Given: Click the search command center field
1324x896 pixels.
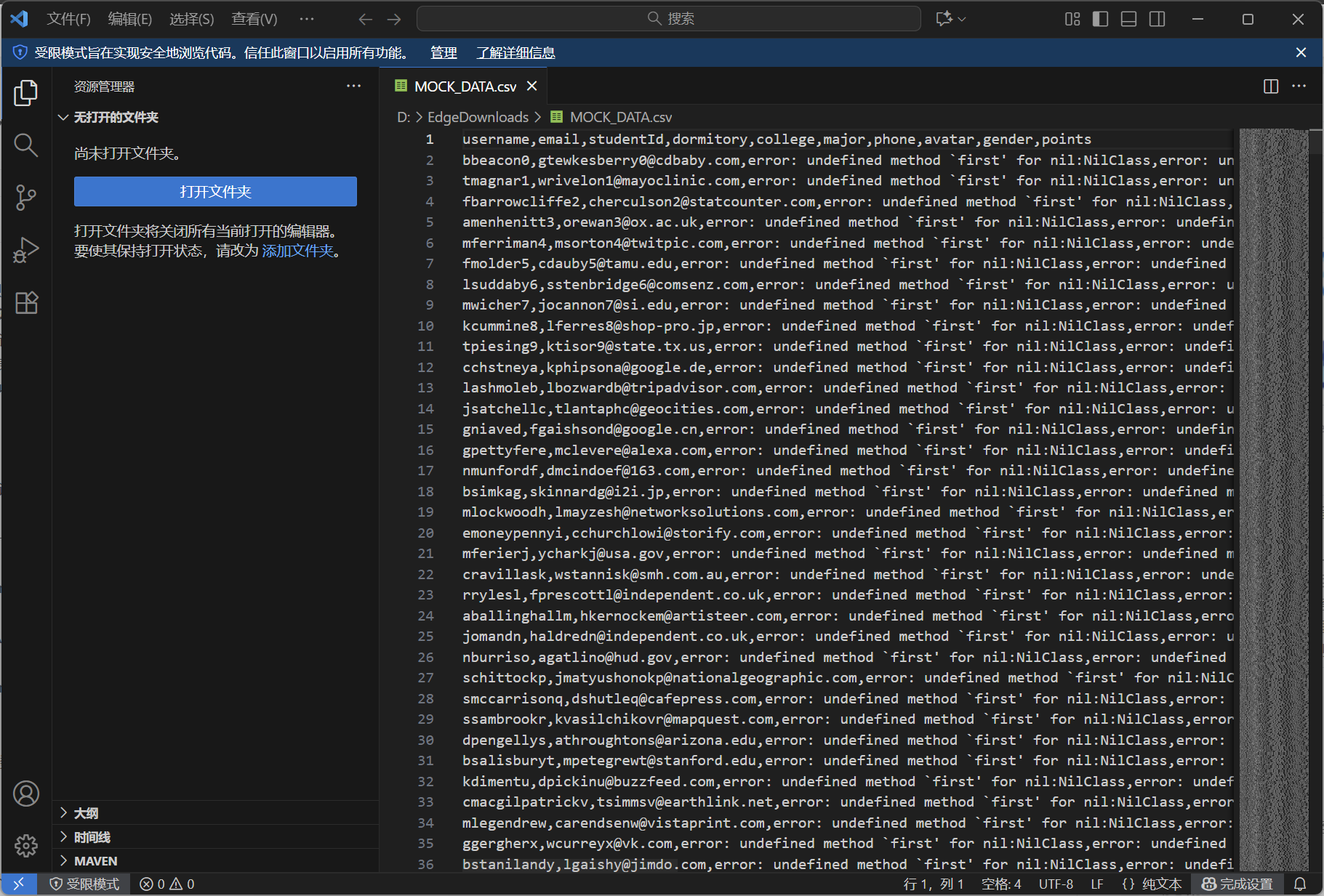Looking at the screenshot, I should (x=669, y=19).
